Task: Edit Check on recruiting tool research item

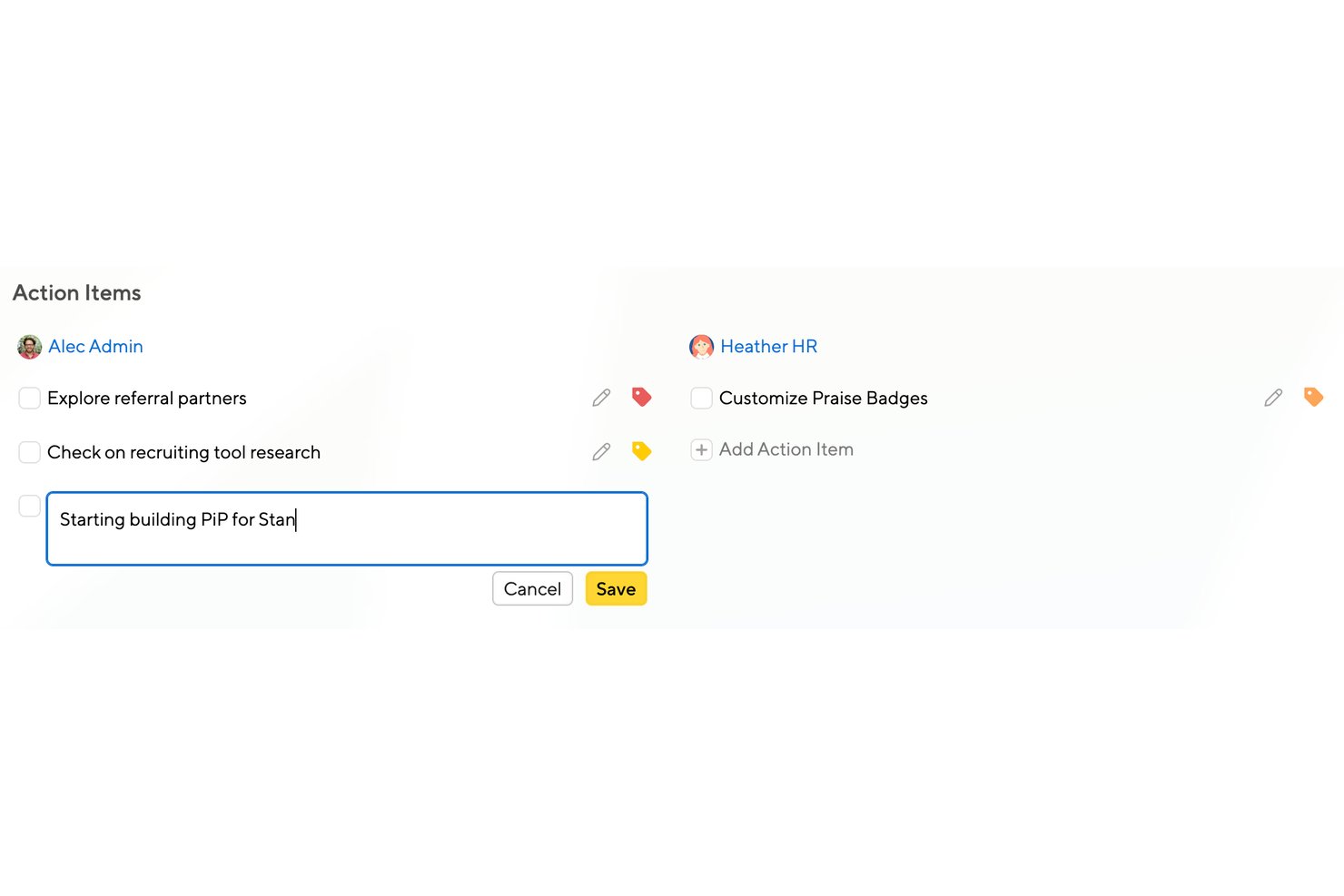Action: 601,452
